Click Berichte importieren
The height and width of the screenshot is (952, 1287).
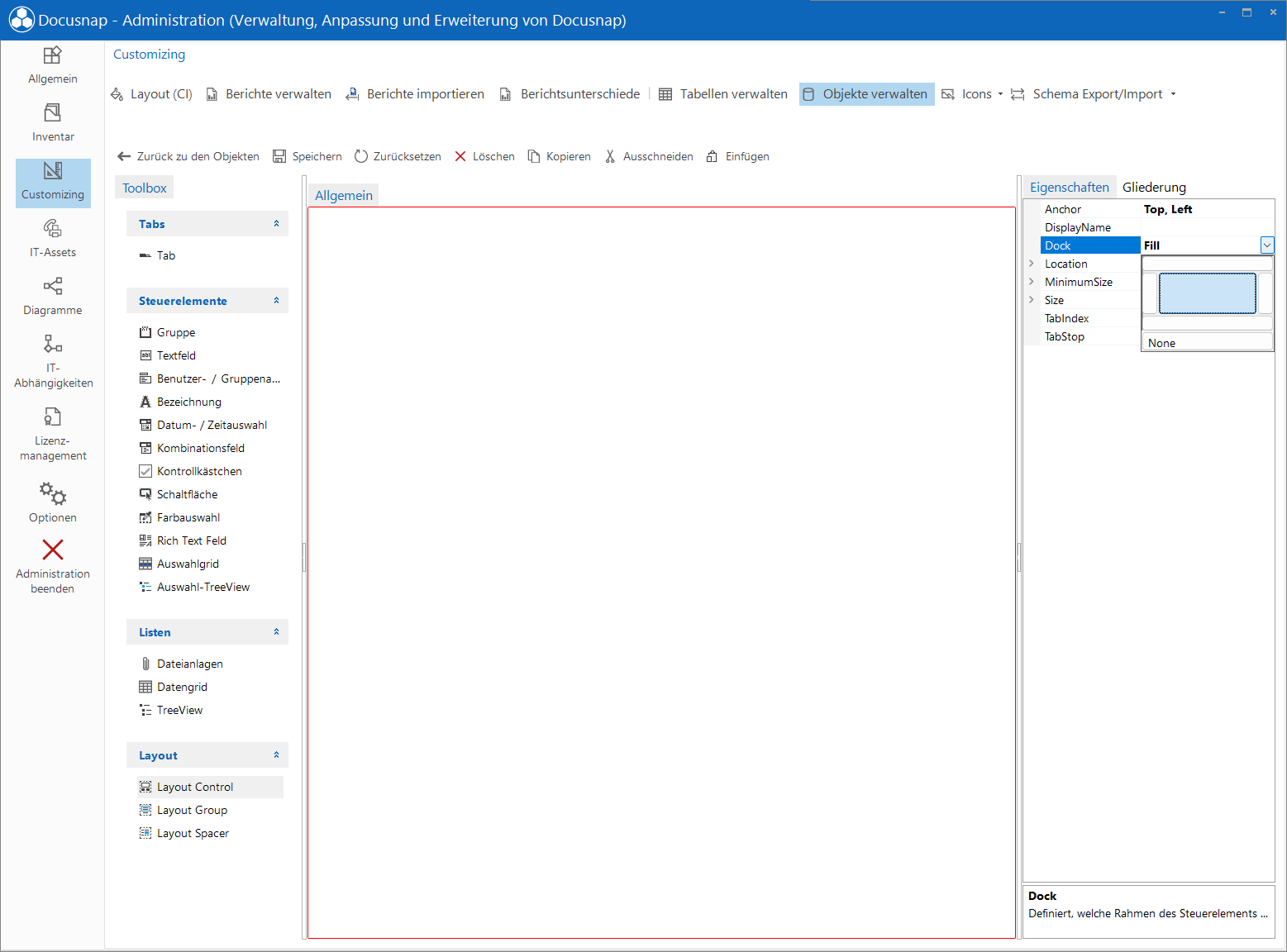click(415, 94)
